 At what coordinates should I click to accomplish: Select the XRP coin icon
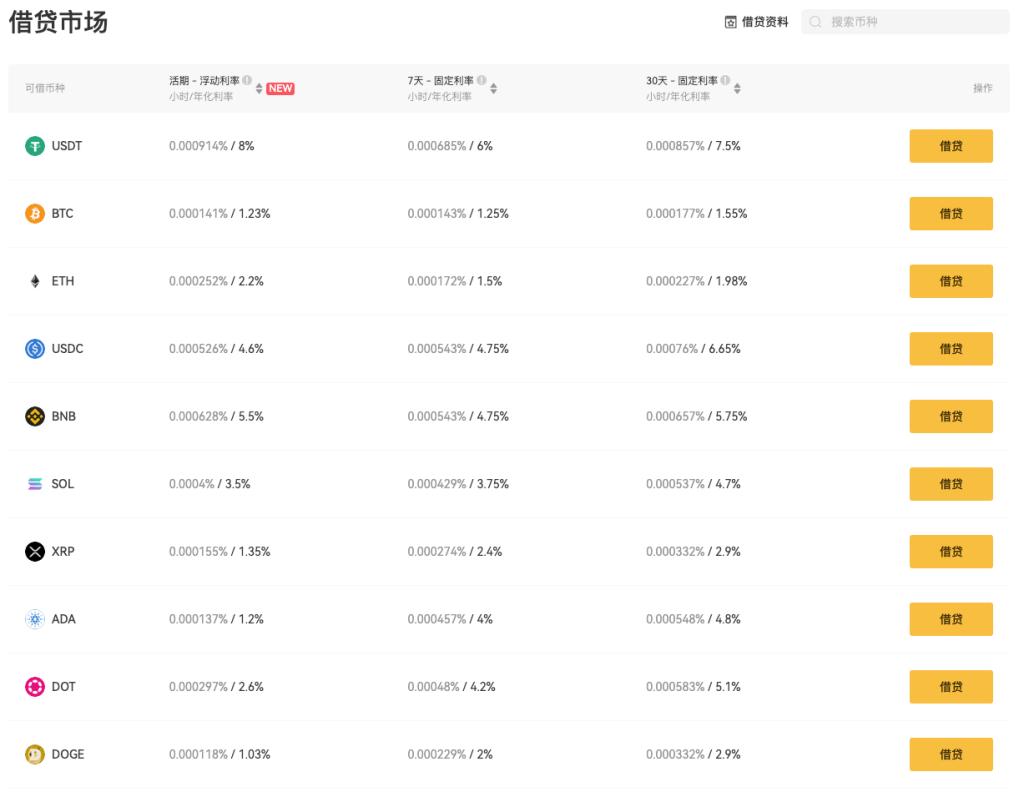(x=33, y=551)
